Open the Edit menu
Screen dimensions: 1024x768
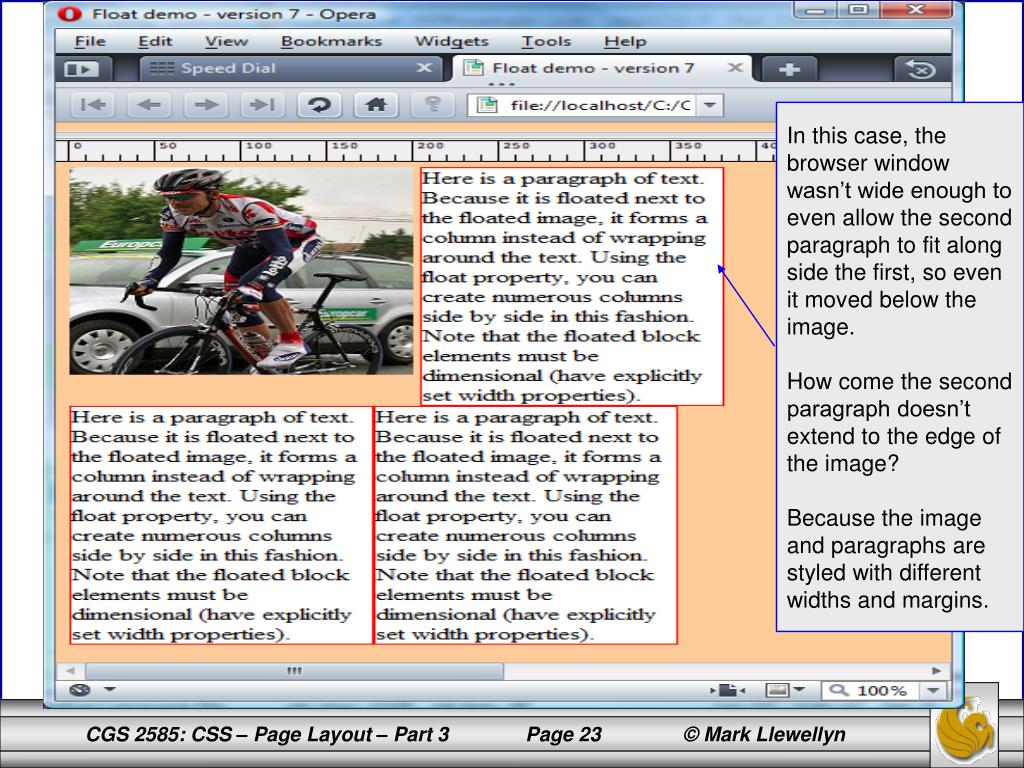click(x=155, y=41)
